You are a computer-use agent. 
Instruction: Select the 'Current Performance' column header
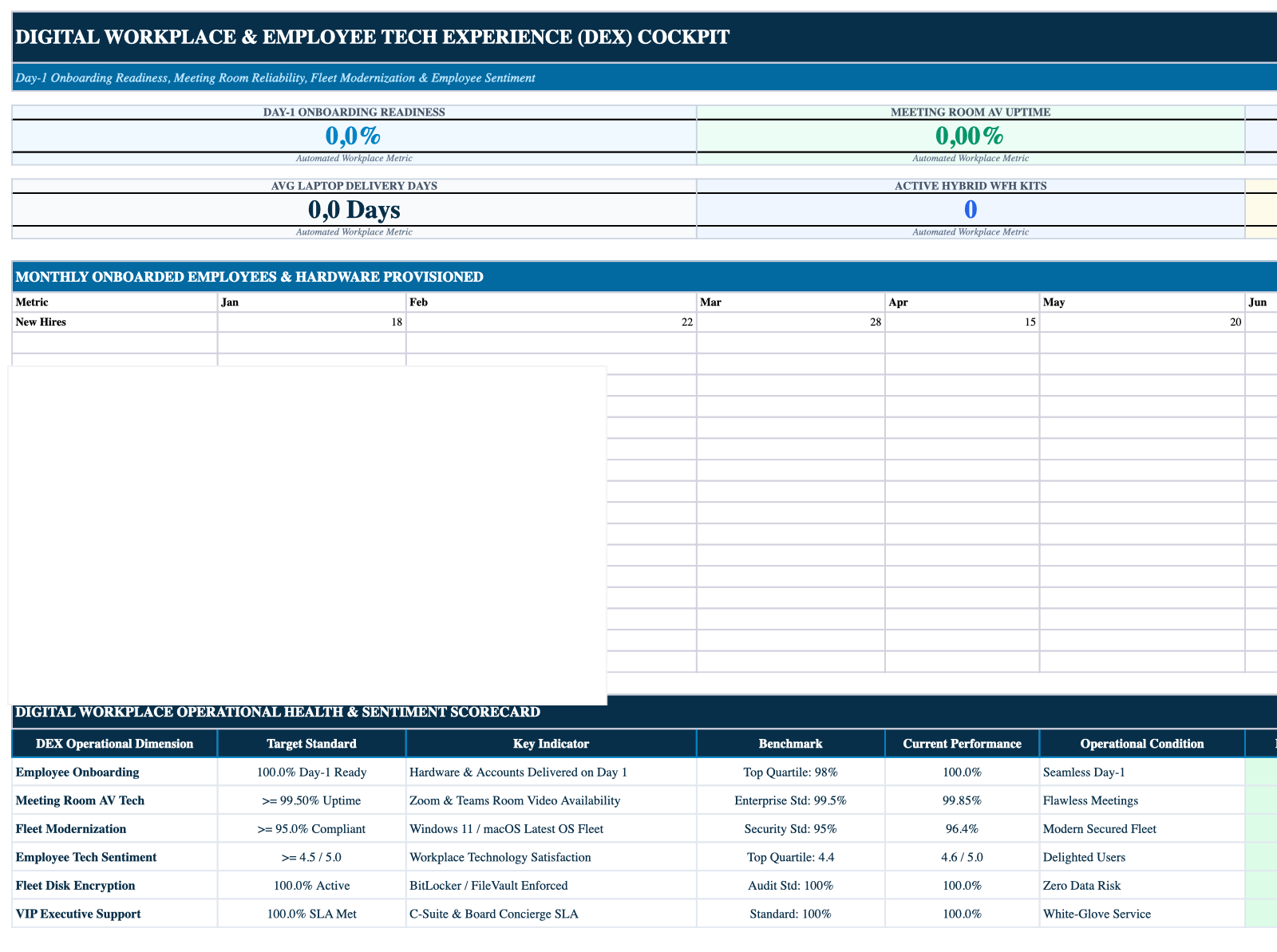[963, 744]
